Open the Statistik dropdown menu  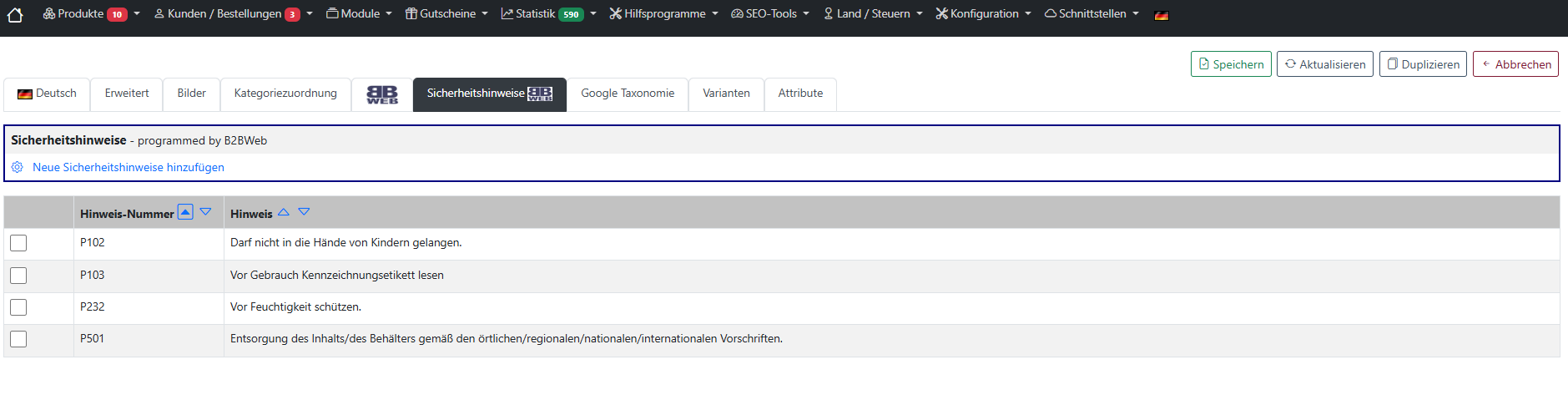click(548, 14)
